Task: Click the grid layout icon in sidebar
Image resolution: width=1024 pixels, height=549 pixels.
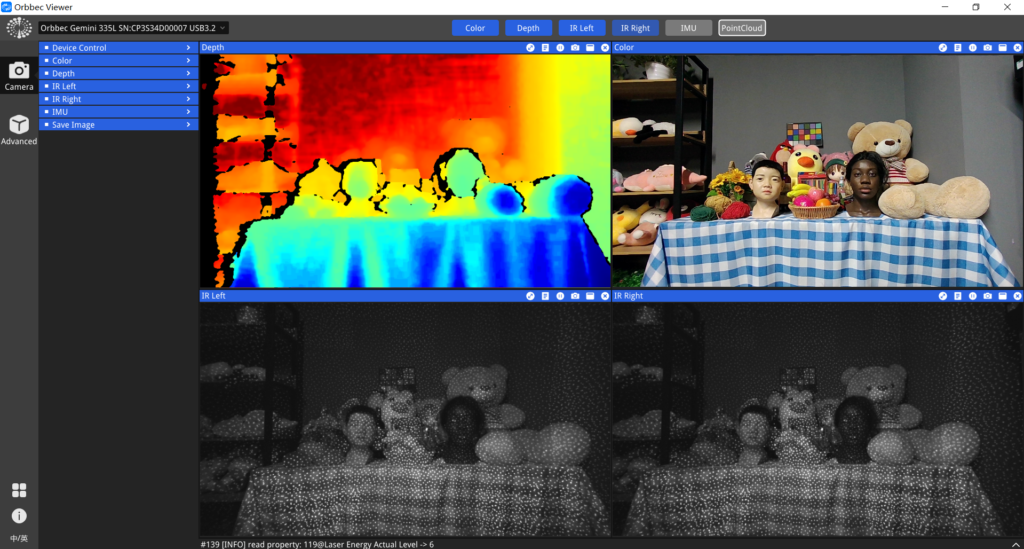Action: (x=19, y=490)
